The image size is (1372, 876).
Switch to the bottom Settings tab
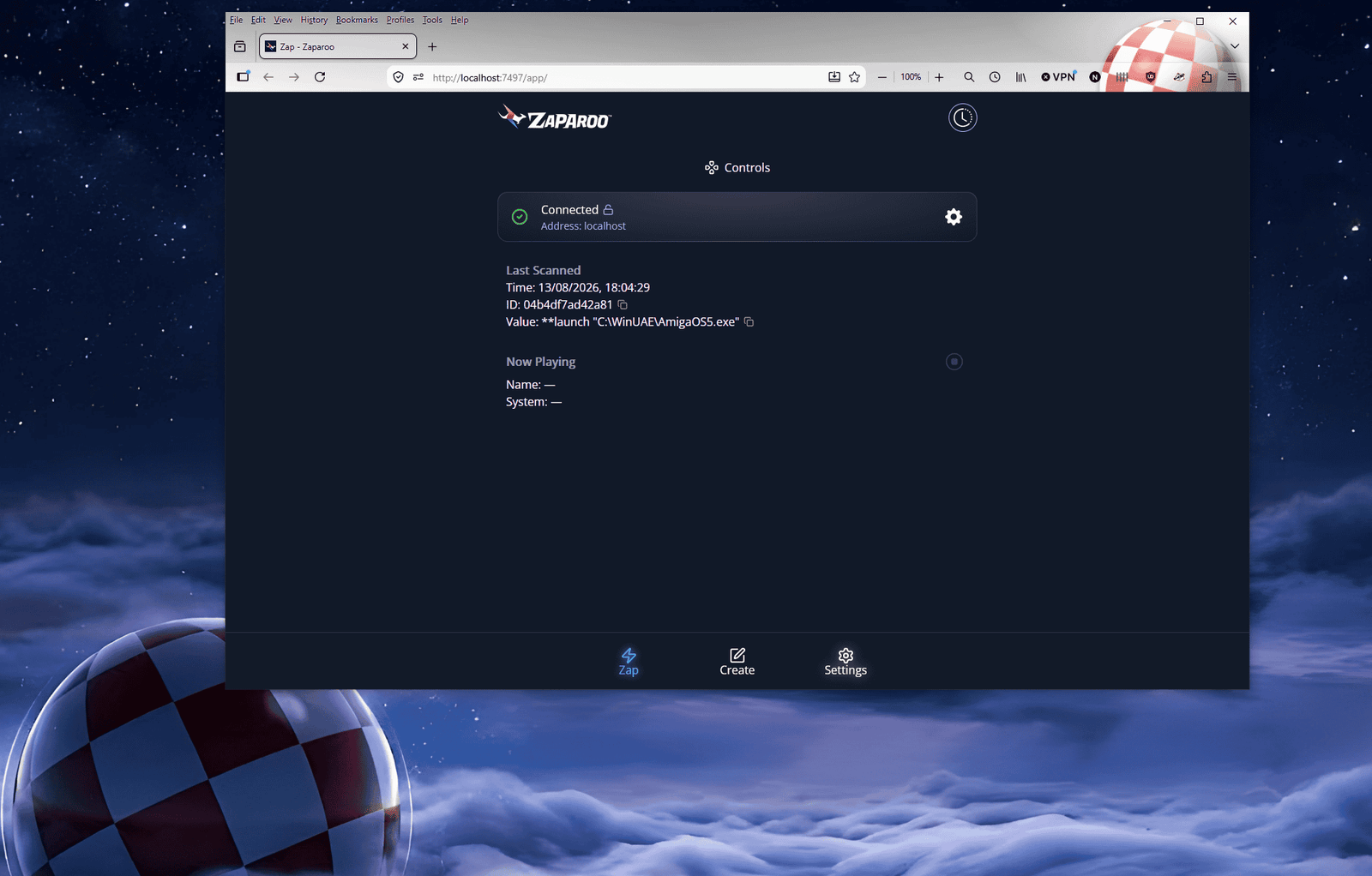(x=845, y=662)
